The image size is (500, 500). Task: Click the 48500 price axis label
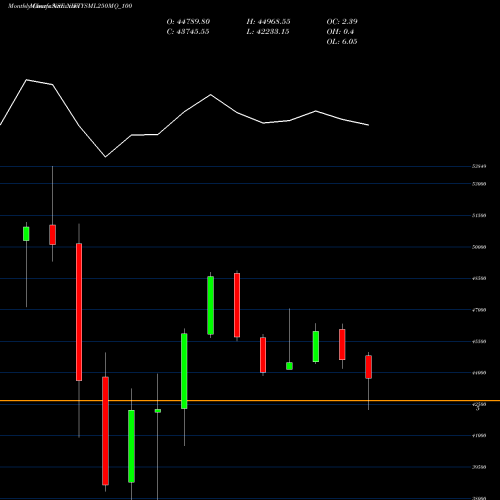(479, 278)
